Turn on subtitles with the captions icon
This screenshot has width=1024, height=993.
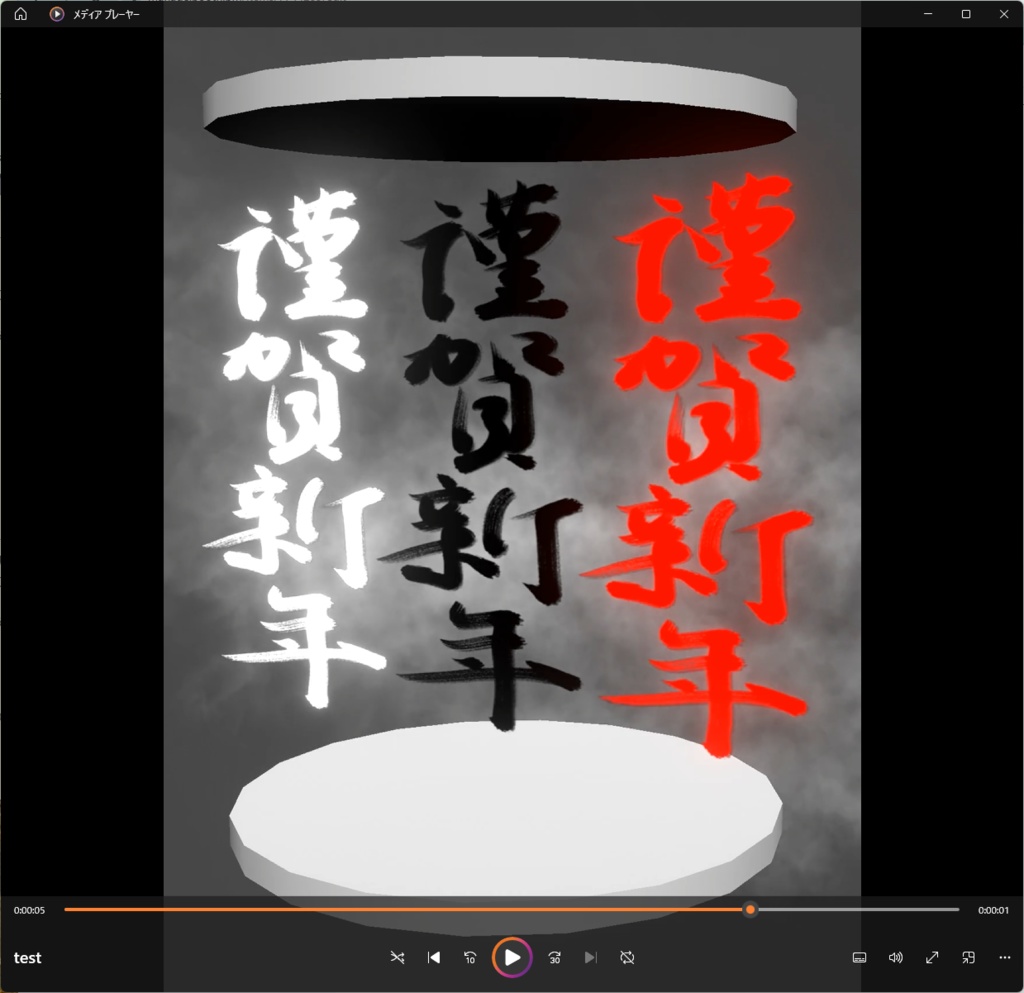pos(859,957)
